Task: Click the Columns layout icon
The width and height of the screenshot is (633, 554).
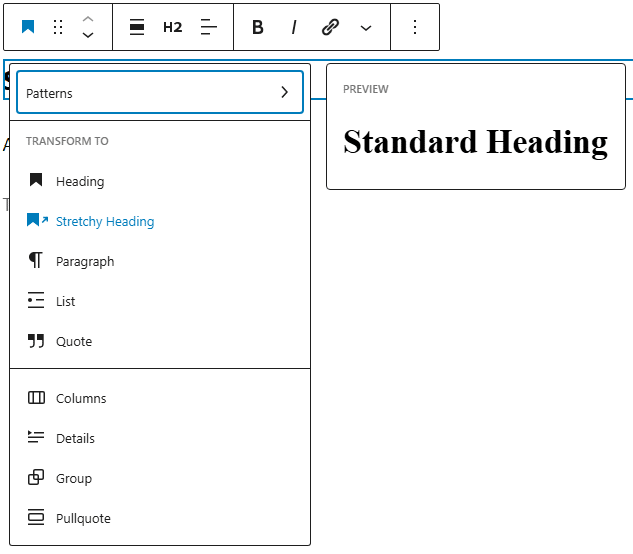Action: (36, 398)
